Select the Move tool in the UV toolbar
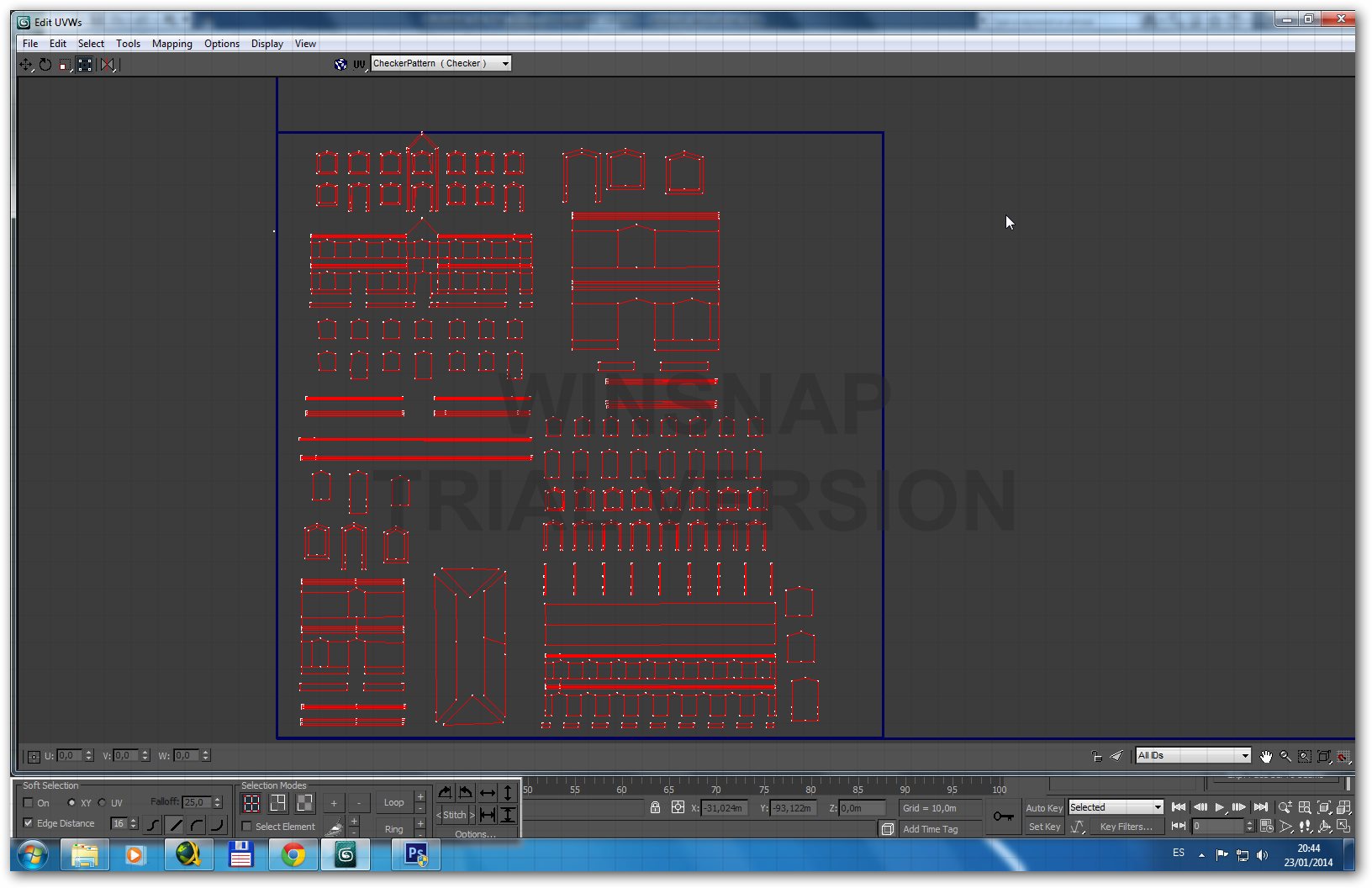This screenshot has width=1372, height=888. tap(25, 65)
